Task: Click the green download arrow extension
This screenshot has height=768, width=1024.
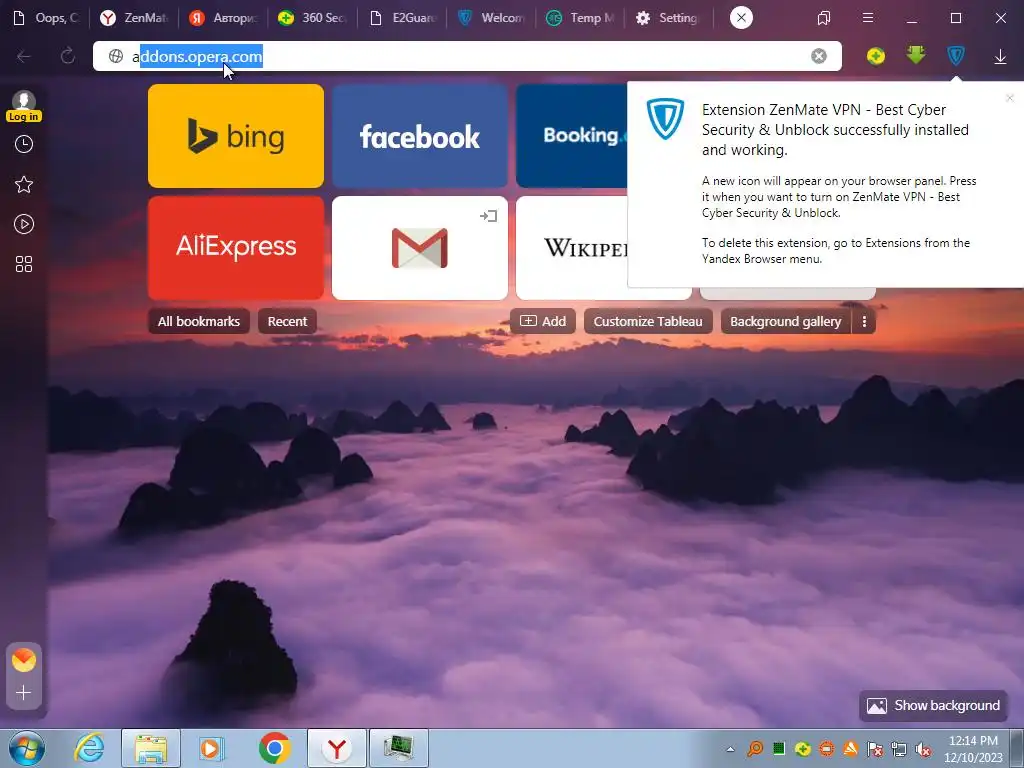Action: click(x=916, y=56)
